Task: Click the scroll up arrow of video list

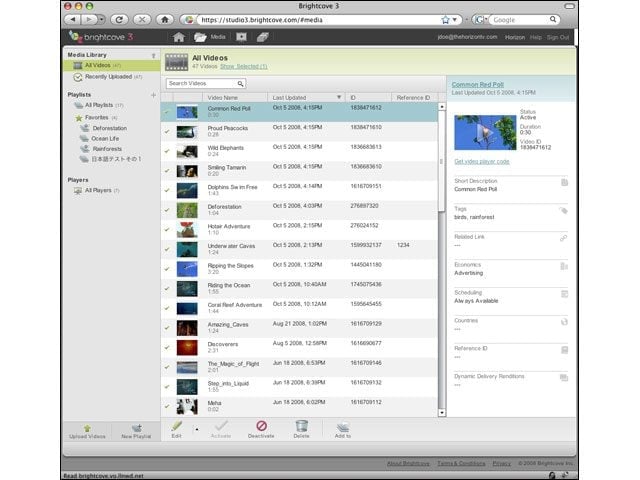Action: (442, 107)
